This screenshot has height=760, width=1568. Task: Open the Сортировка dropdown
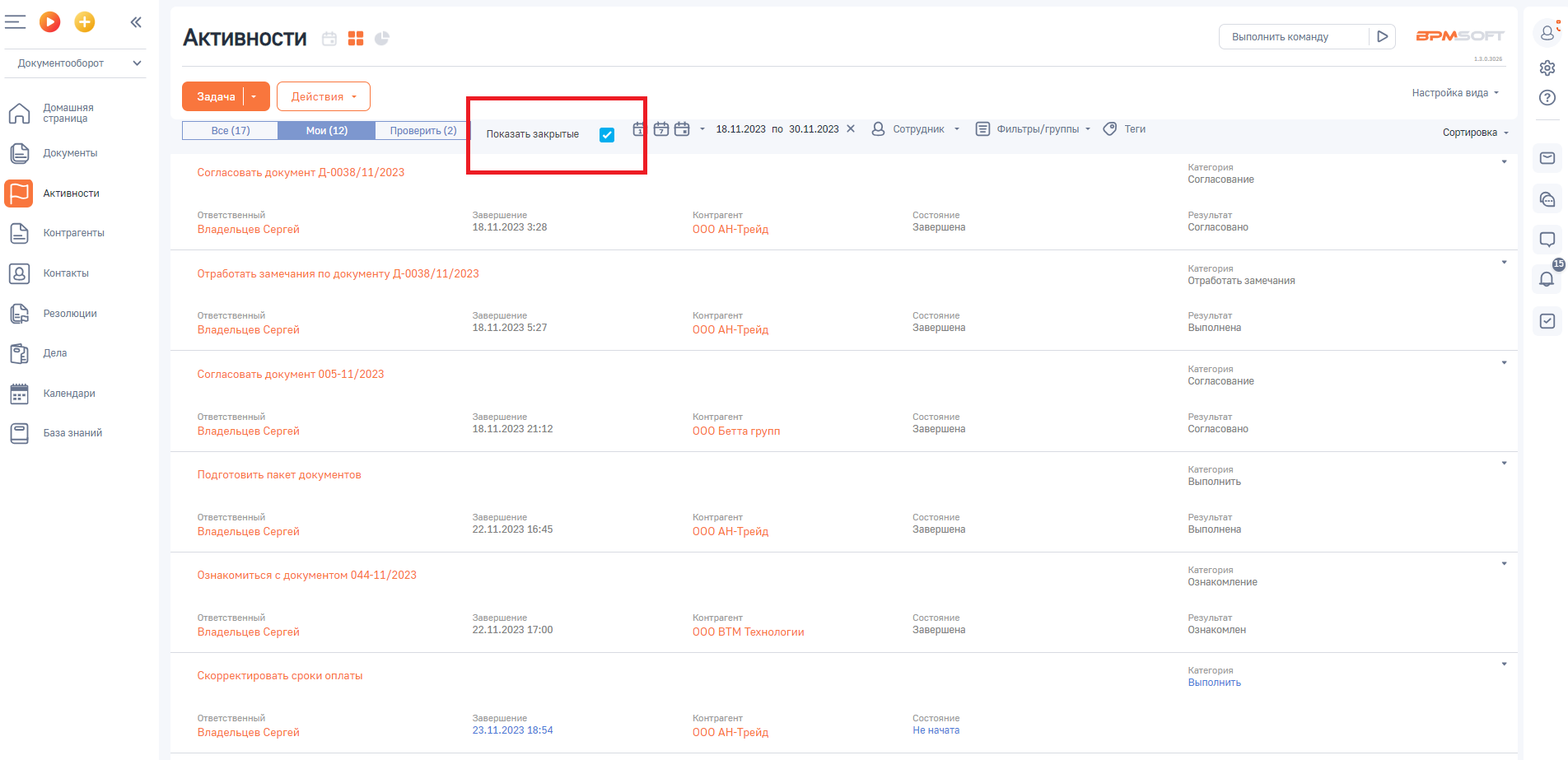[x=1476, y=133]
